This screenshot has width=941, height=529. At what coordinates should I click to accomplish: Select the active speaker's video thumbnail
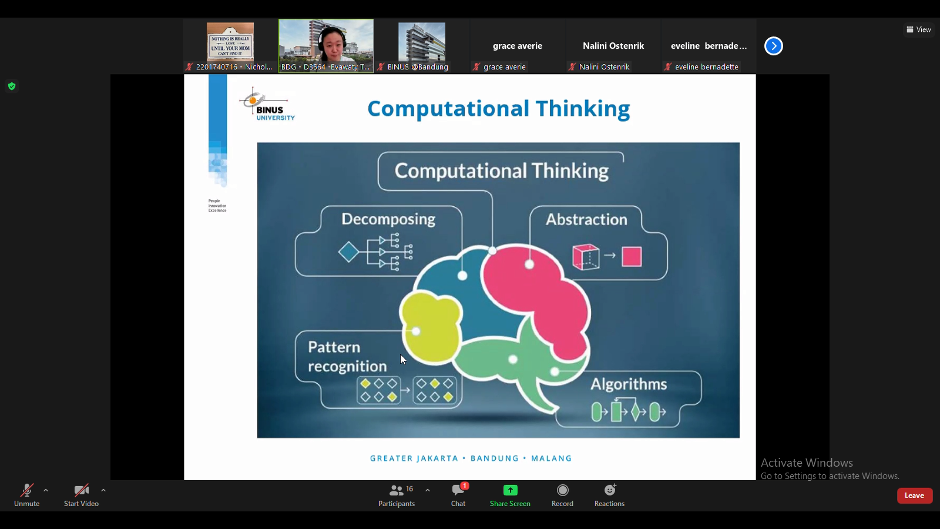(326, 45)
